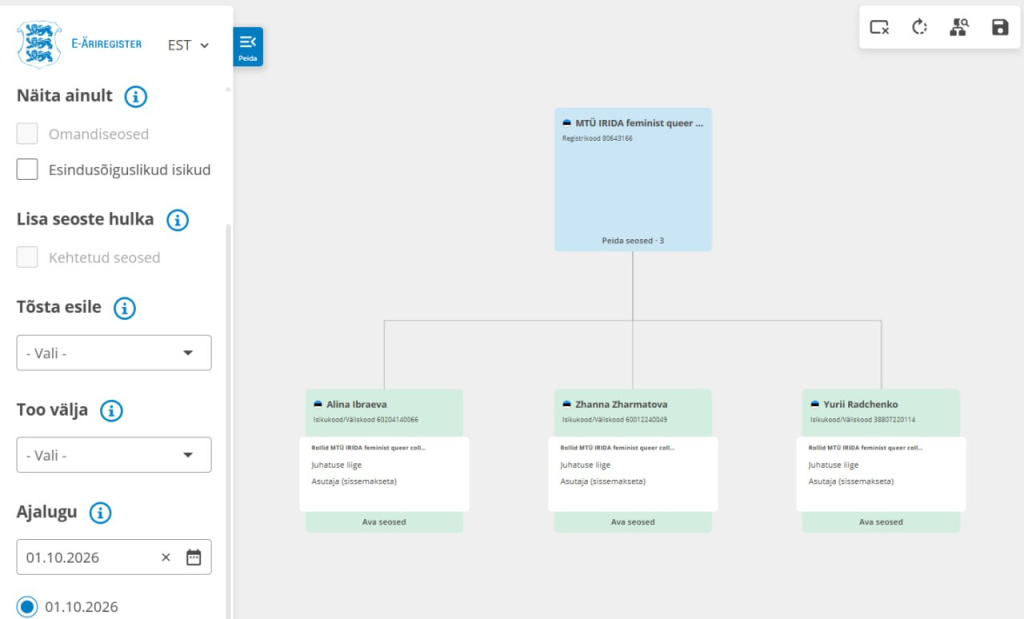The width and height of the screenshot is (1024, 619).
Task: Open the calendar date picker
Action: pos(193,557)
